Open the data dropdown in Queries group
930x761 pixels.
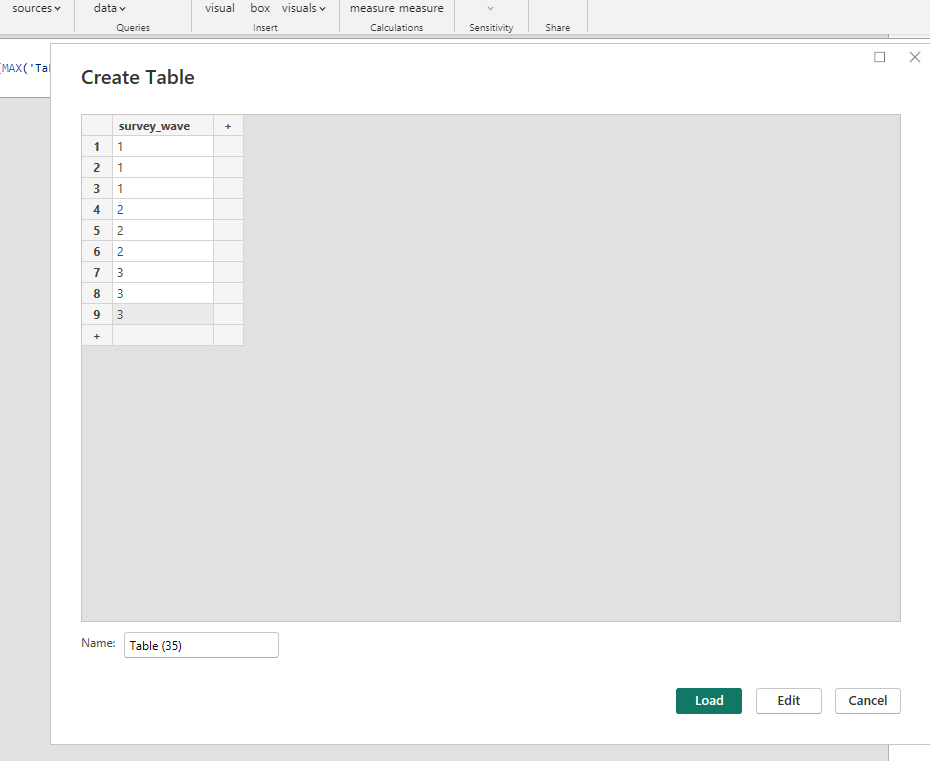point(110,8)
